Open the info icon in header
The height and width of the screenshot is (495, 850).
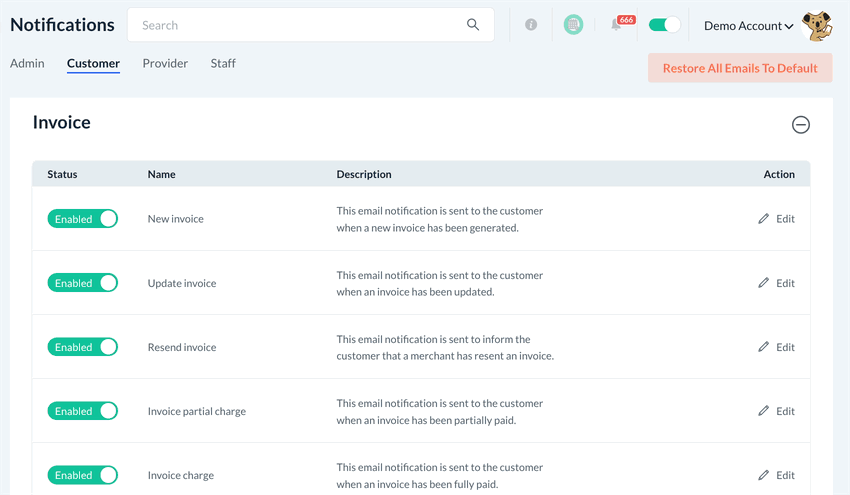coord(531,25)
